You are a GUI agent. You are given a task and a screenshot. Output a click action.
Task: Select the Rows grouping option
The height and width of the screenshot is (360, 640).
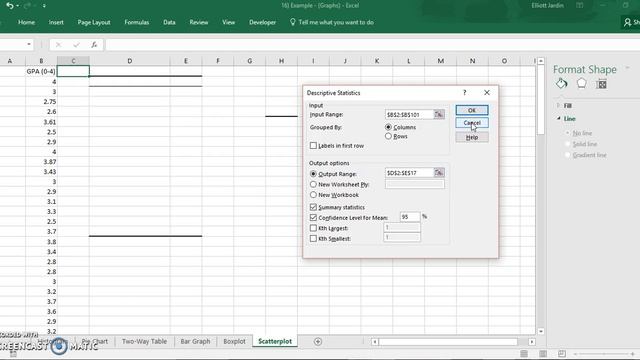[388, 136]
